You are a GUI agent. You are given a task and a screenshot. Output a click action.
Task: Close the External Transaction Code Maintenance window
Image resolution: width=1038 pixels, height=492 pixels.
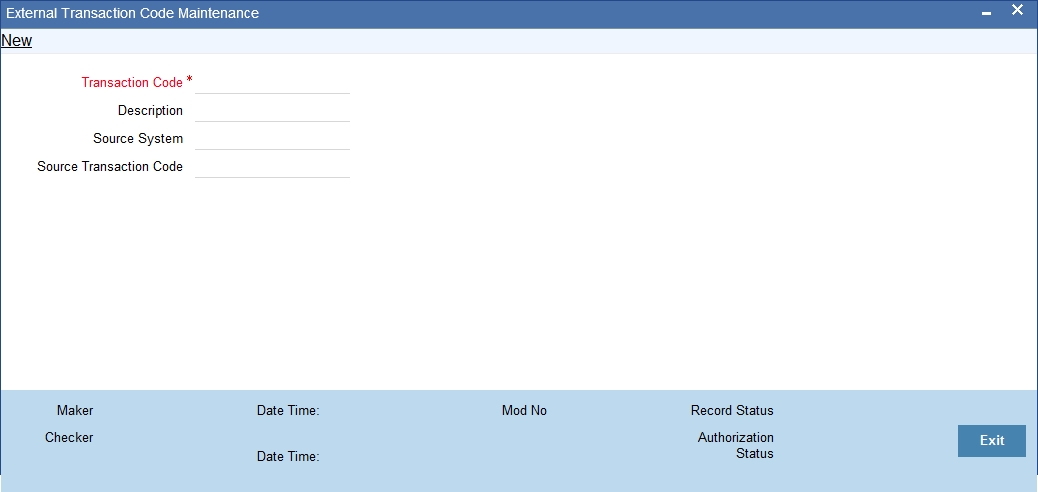(x=1017, y=10)
